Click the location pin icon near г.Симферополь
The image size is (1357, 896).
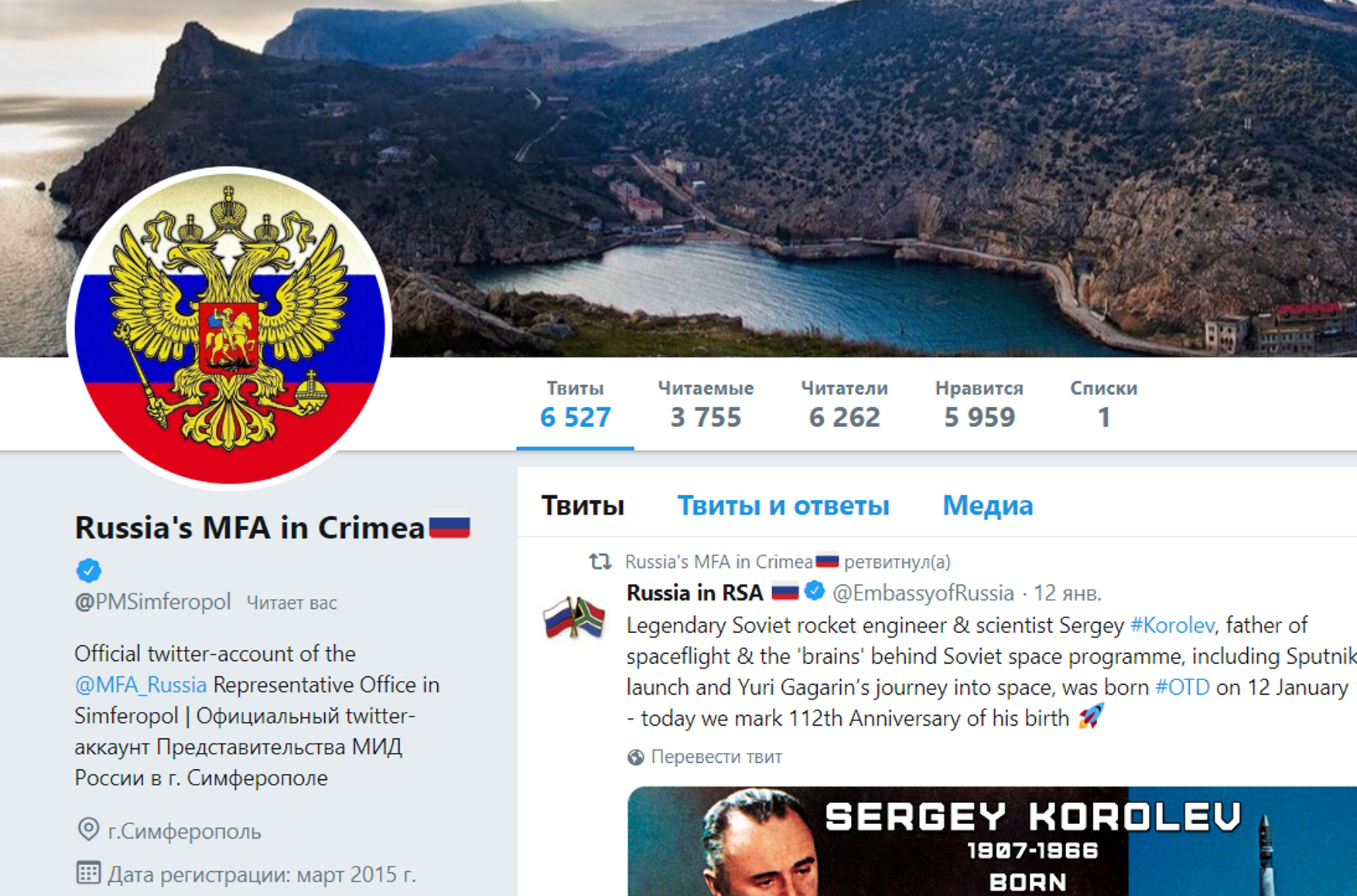89,829
